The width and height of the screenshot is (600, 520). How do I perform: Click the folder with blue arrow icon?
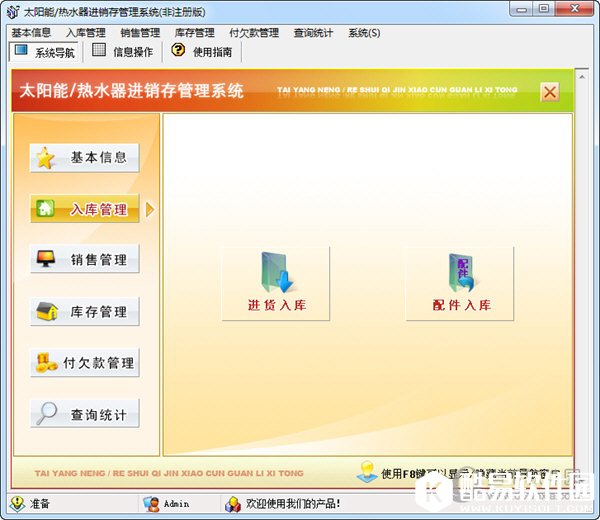(277, 272)
